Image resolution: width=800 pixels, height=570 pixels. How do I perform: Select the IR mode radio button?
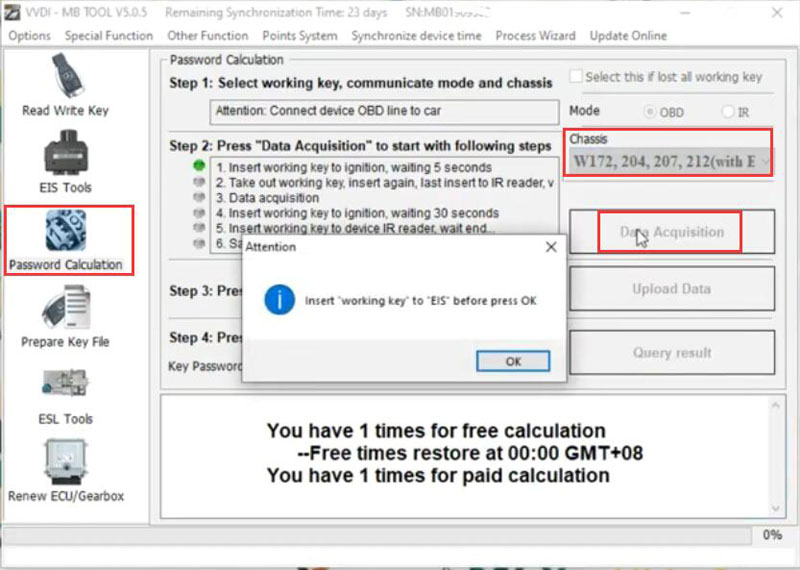click(728, 112)
